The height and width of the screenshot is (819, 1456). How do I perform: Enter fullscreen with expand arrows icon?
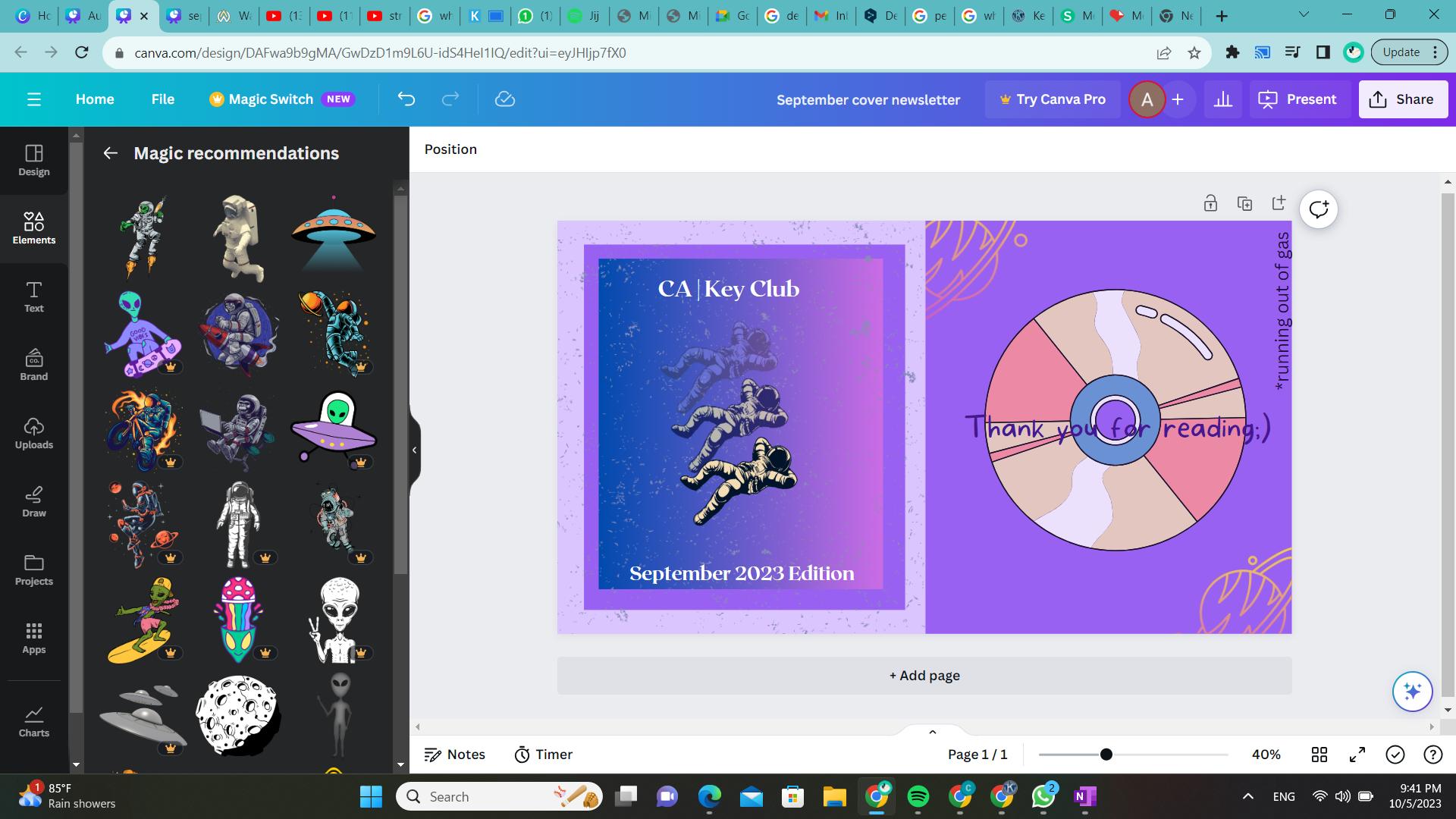[x=1357, y=755]
